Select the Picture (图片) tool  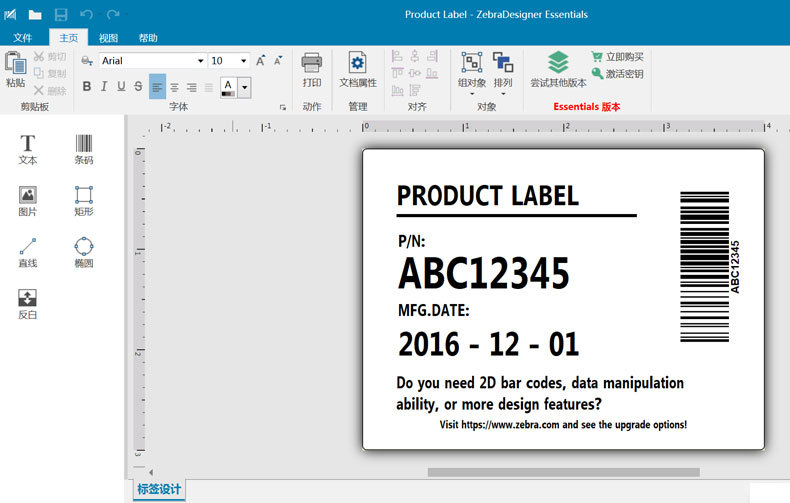tap(28, 201)
